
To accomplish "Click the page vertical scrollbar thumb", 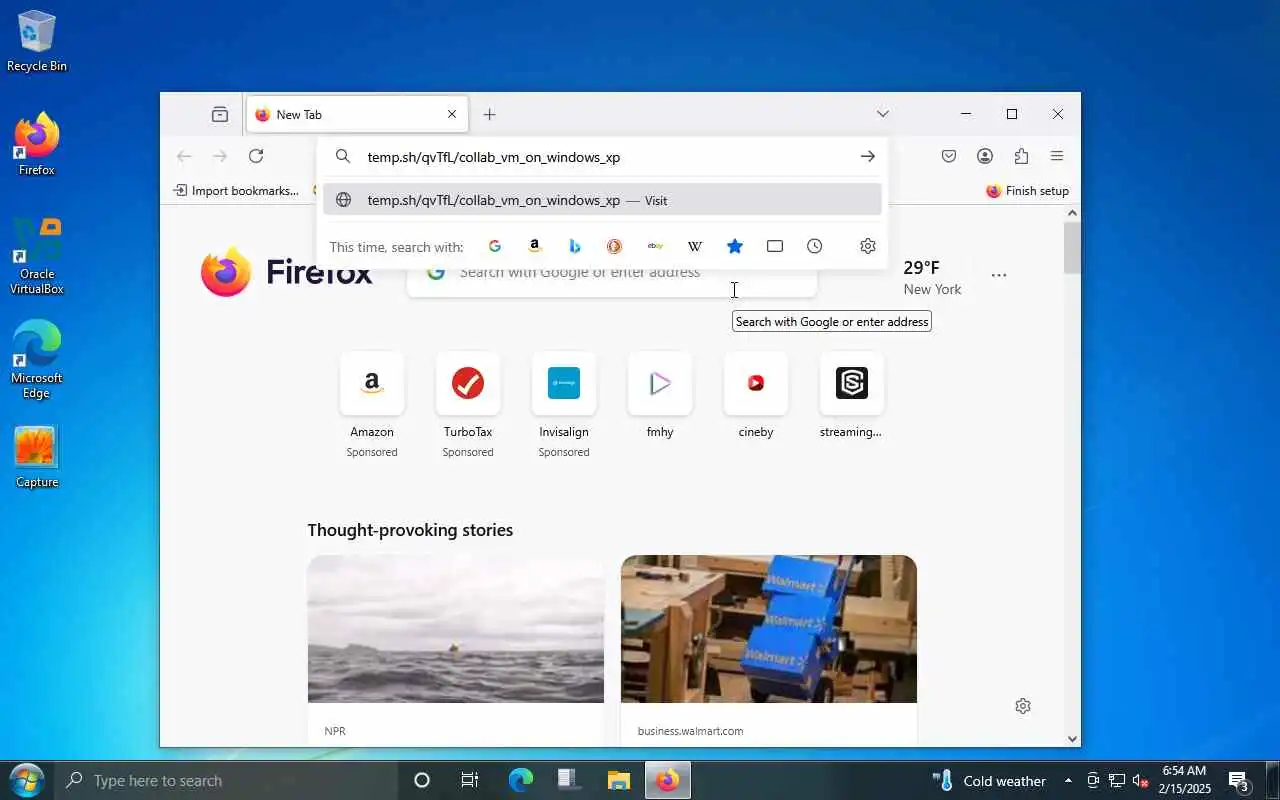I will point(1072,247).
